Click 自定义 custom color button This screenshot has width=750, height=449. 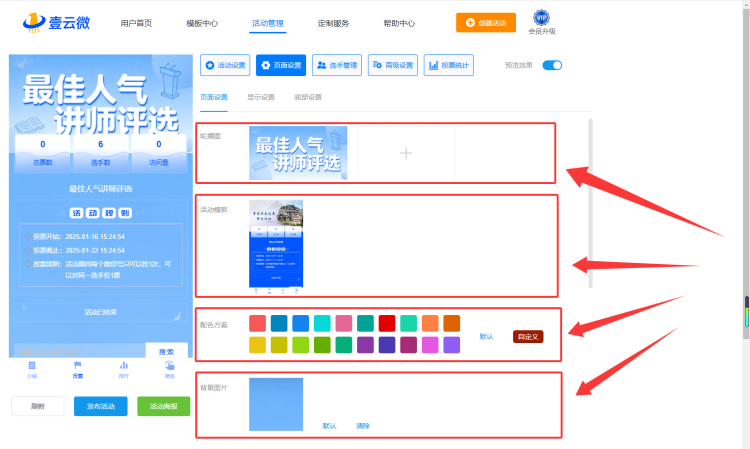coord(528,337)
